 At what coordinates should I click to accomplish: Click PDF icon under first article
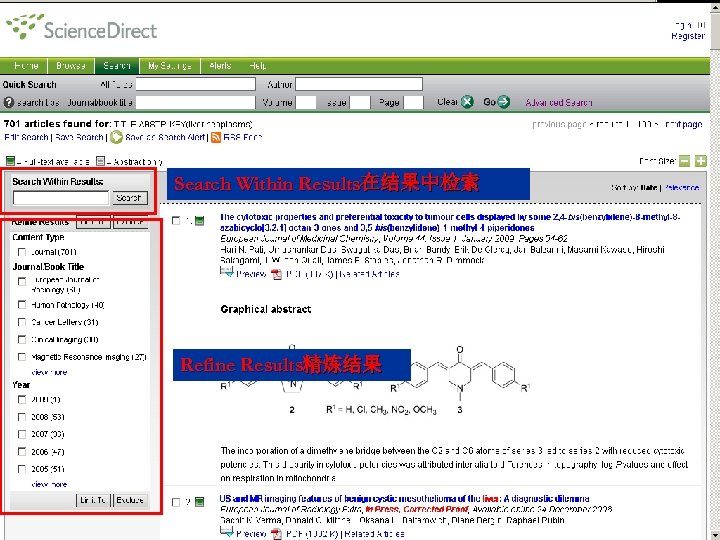[276, 274]
